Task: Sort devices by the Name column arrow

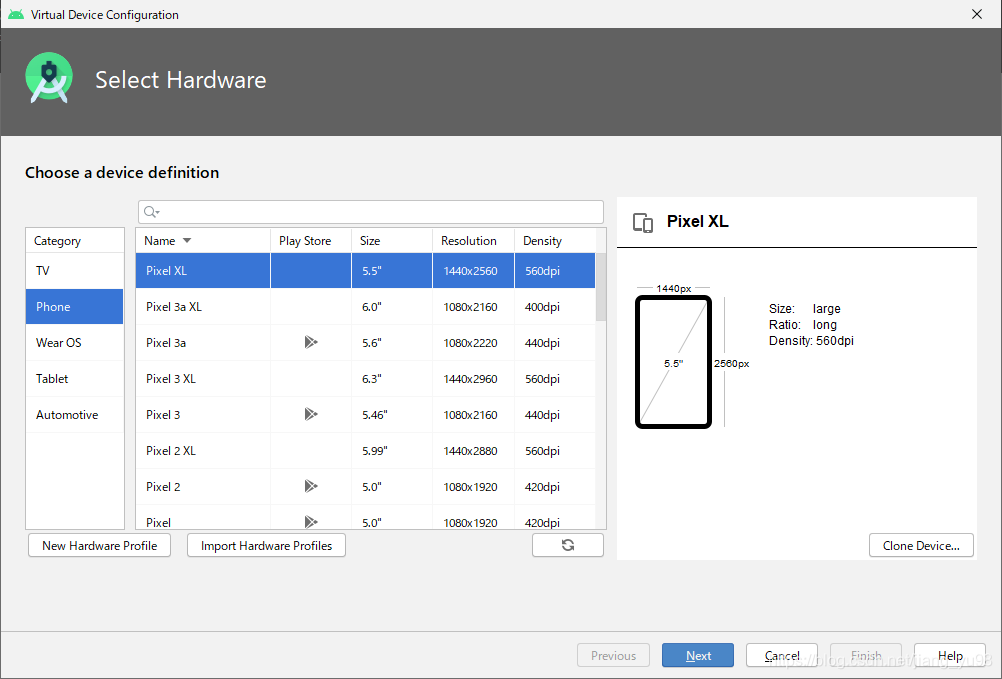Action: coord(187,241)
